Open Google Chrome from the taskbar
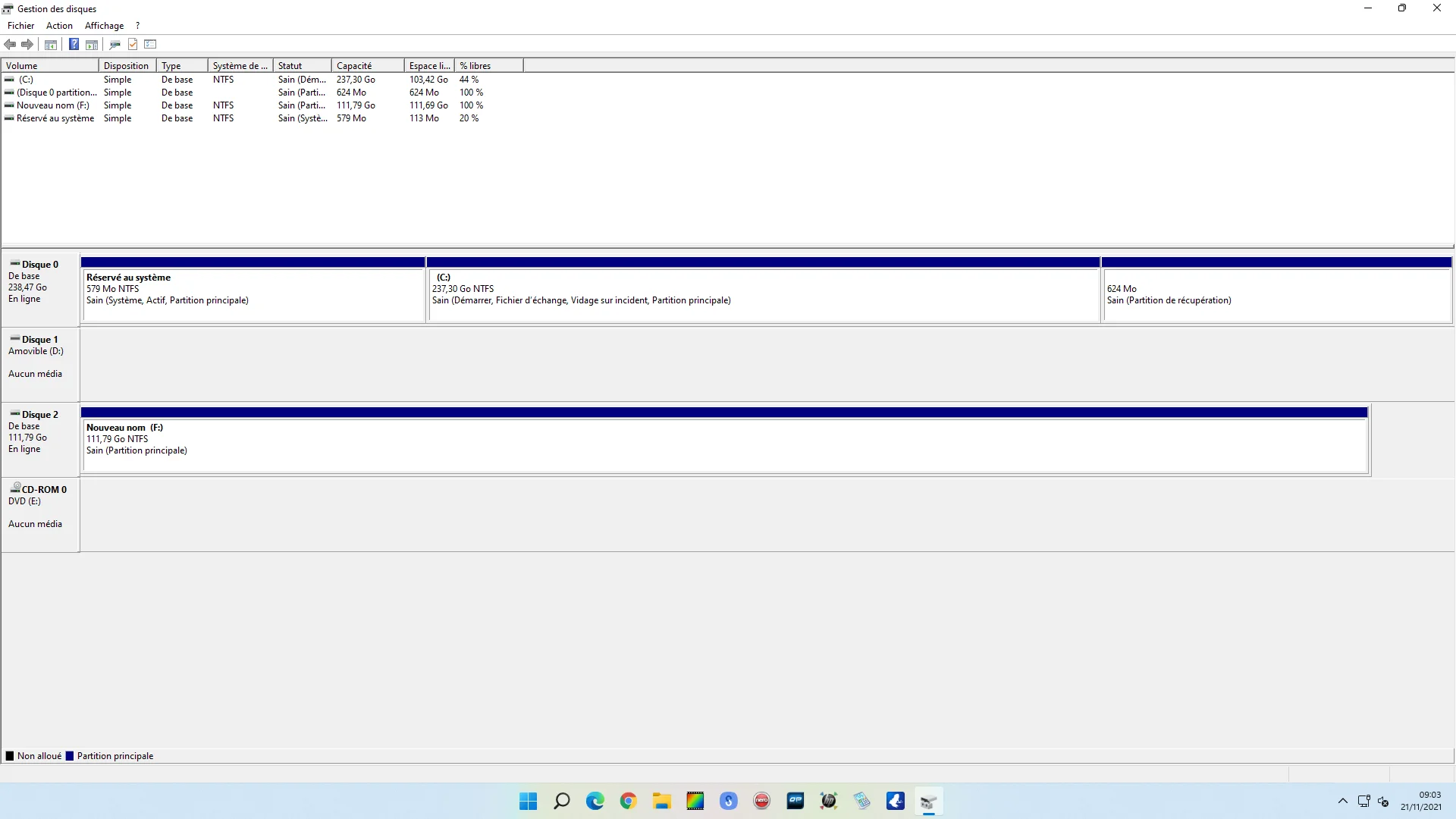The width and height of the screenshot is (1456, 819). point(628,801)
